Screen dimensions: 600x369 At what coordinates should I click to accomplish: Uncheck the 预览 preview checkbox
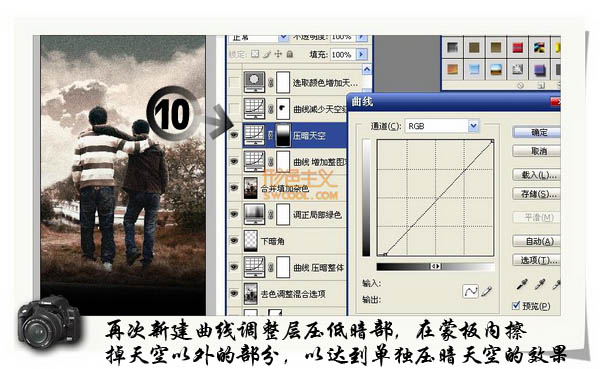click(x=516, y=305)
